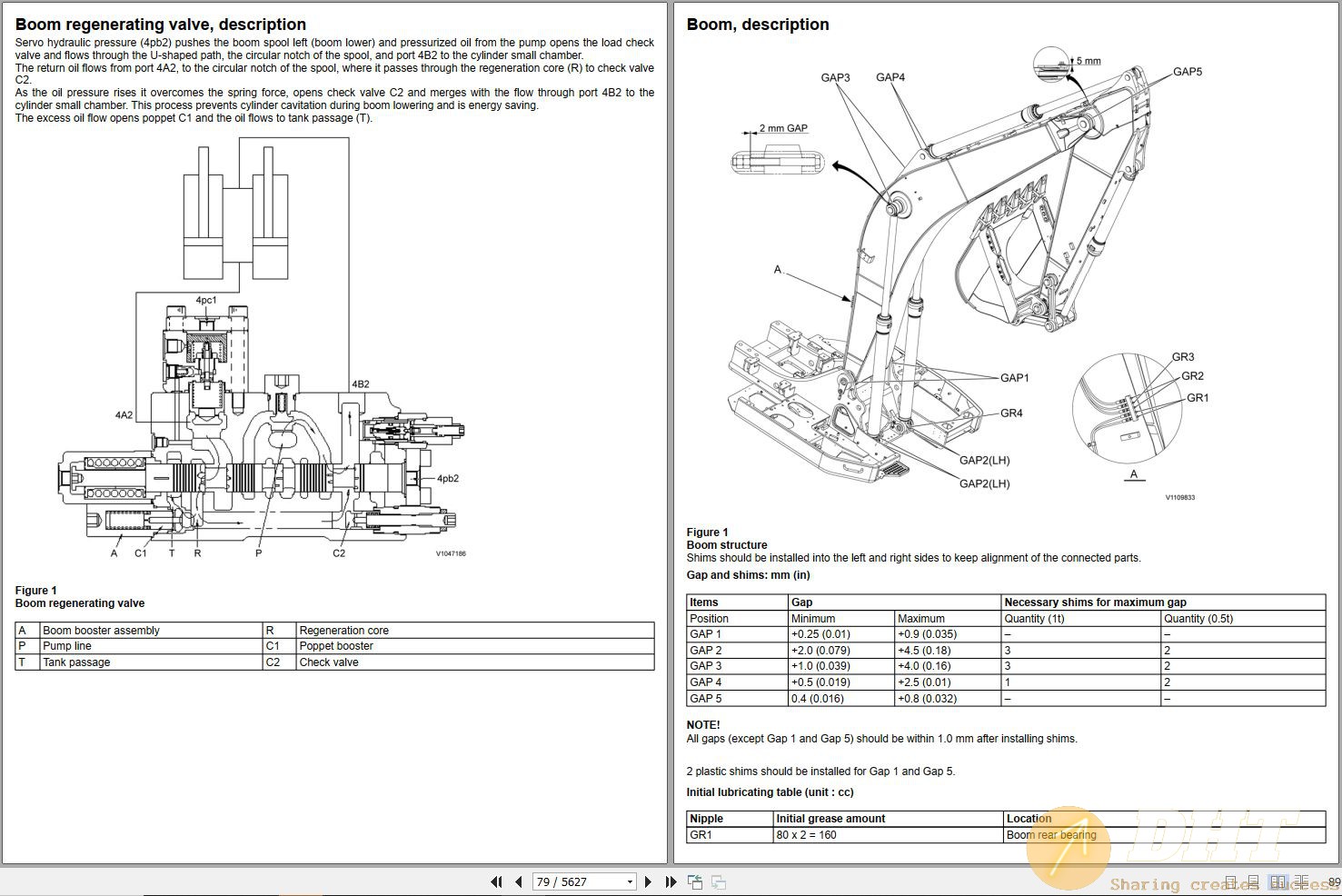This screenshot has height=896, width=1342.
Task: Click the GAP5 label on boom drawing
Action: [1188, 72]
